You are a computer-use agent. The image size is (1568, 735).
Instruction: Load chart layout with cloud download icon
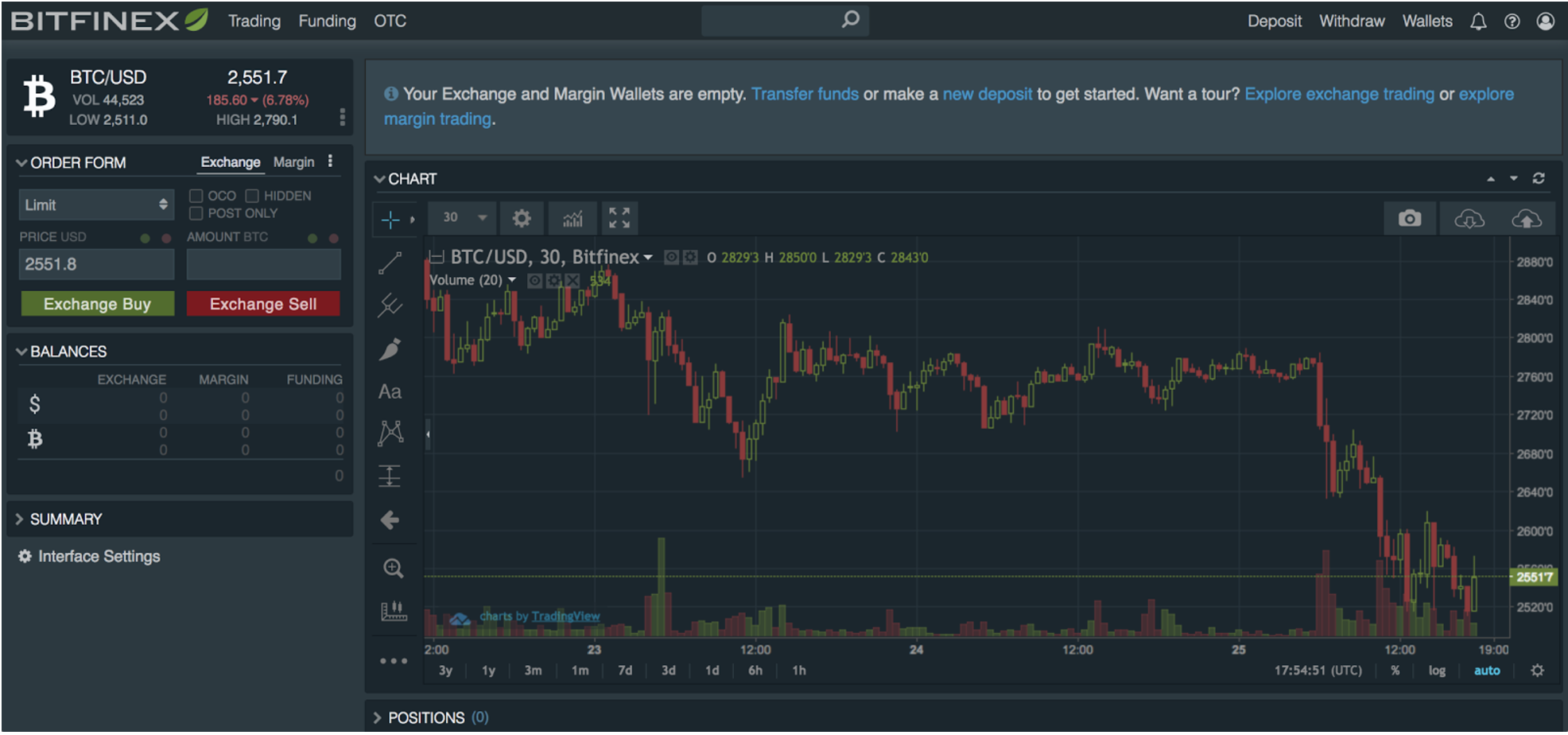(x=1469, y=218)
